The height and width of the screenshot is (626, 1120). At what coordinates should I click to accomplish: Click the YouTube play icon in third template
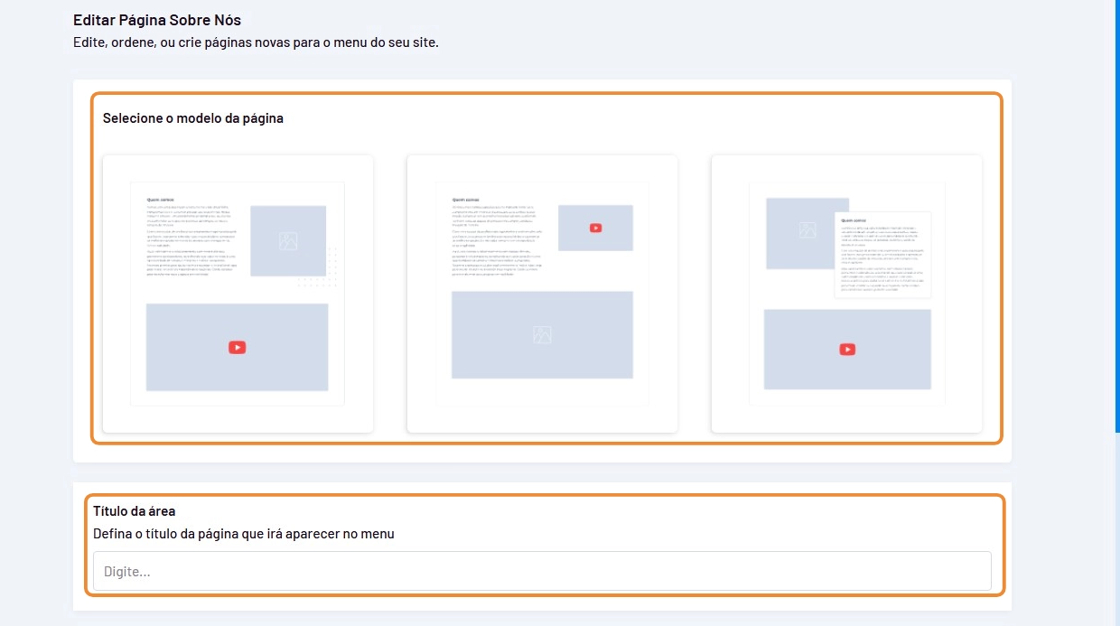pyautogui.click(x=847, y=349)
